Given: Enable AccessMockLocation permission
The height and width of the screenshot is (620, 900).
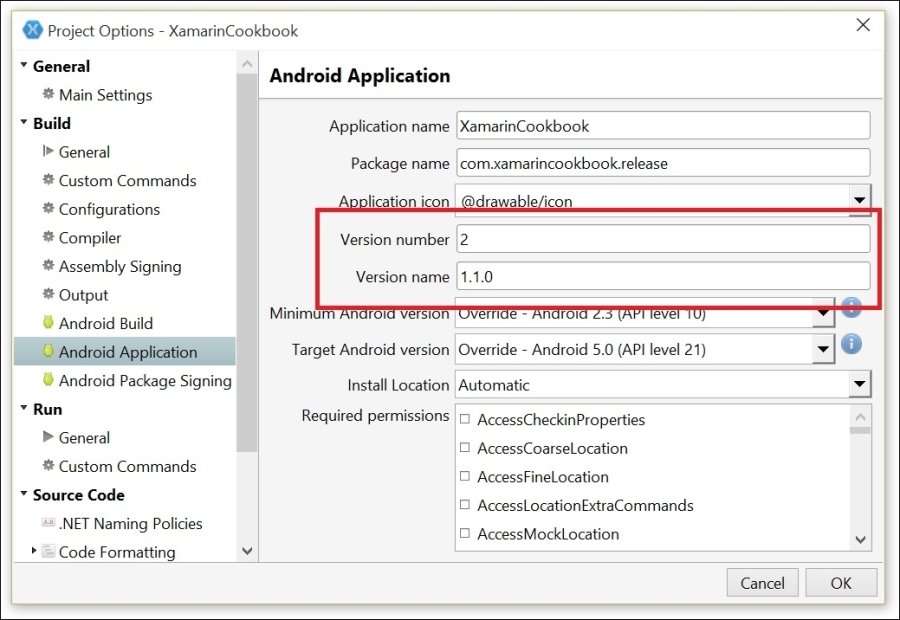Looking at the screenshot, I should [x=465, y=535].
